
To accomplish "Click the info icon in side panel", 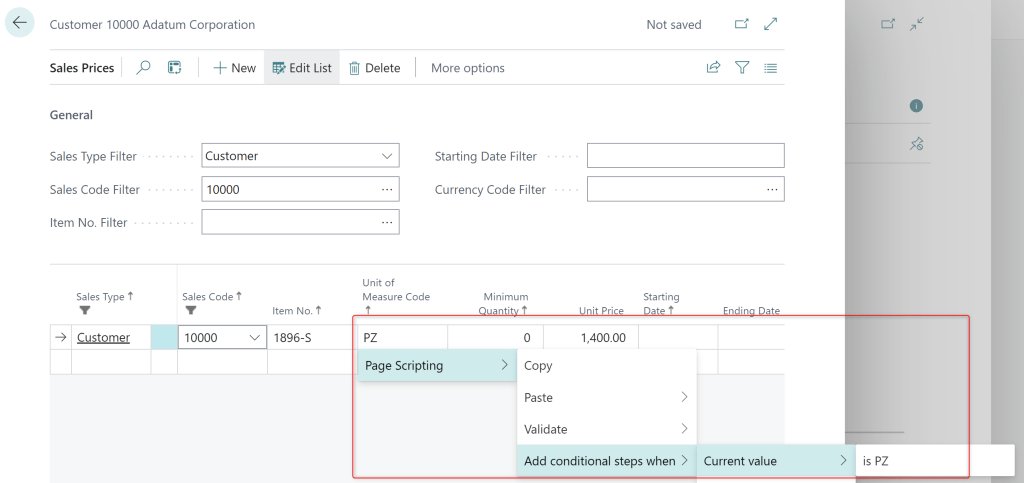I will pyautogui.click(x=915, y=106).
